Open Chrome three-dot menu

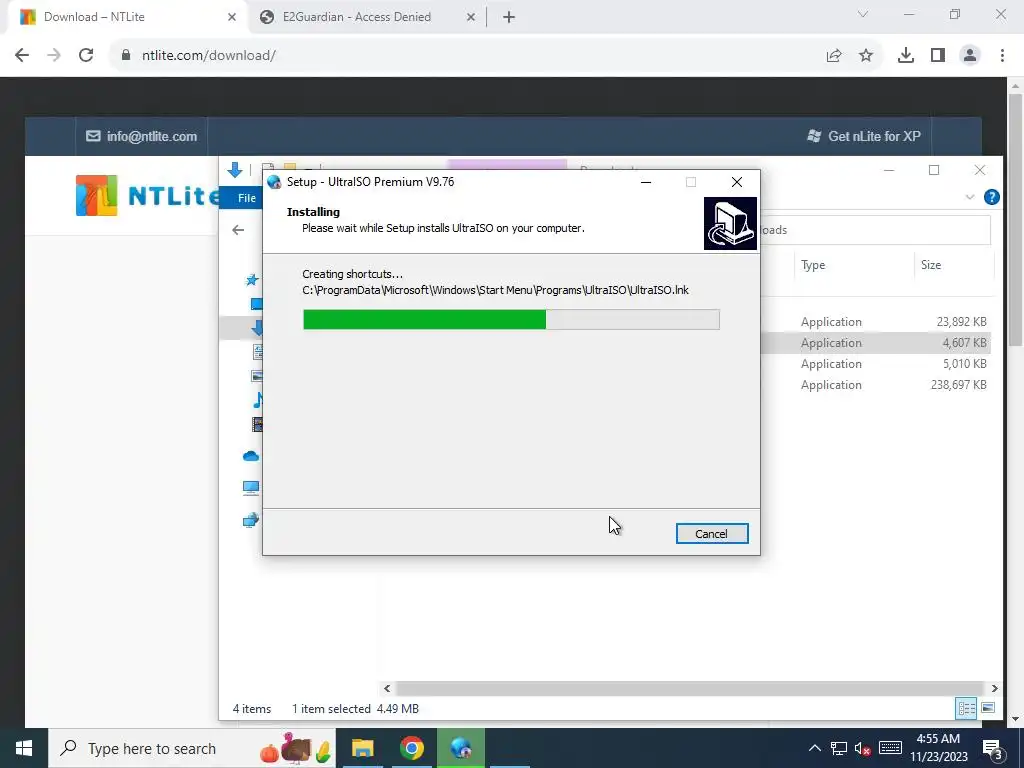click(x=1002, y=56)
